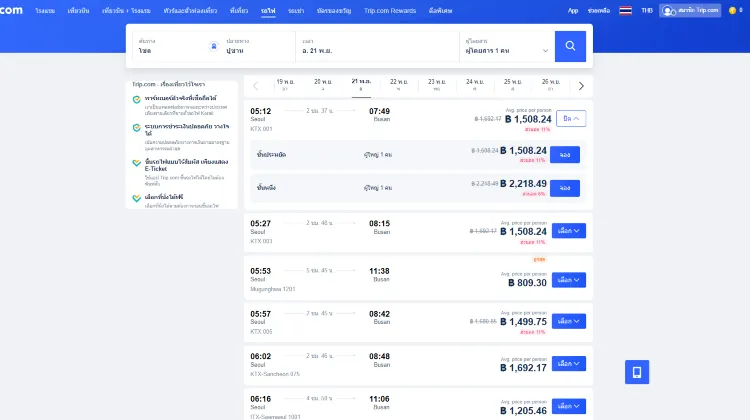Swap origin and destination stations
The width and height of the screenshot is (750, 420).
[x=213, y=47]
